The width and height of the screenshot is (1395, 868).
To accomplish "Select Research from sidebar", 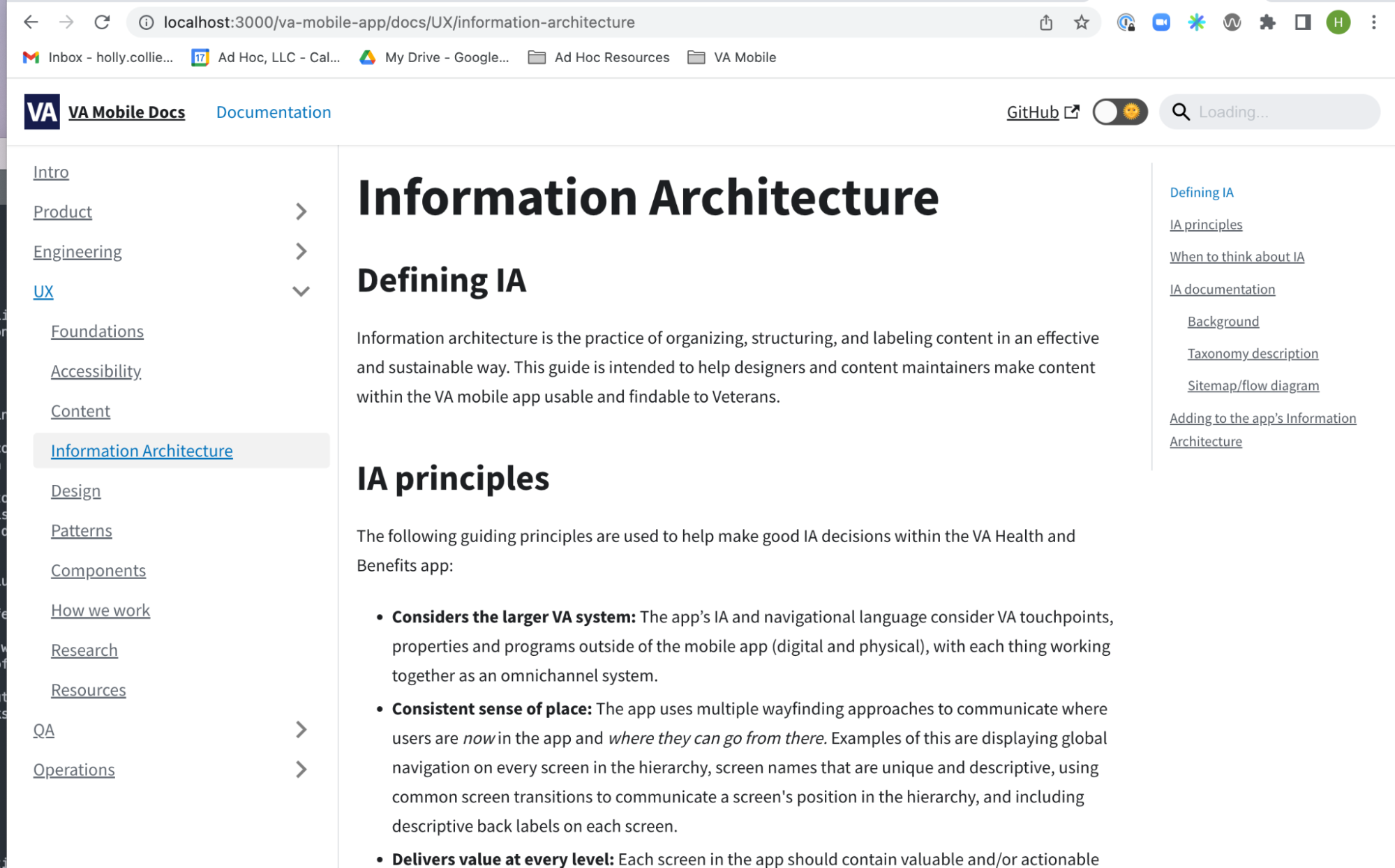I will point(84,649).
